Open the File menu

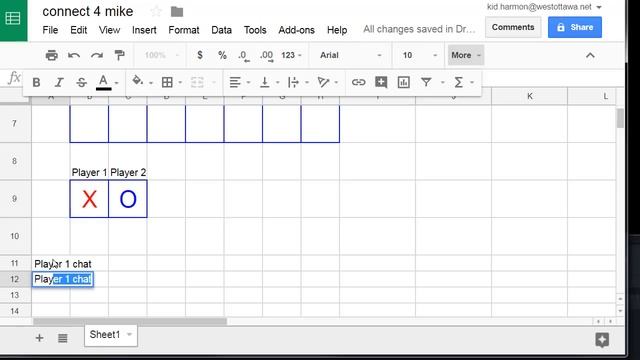pos(50,30)
